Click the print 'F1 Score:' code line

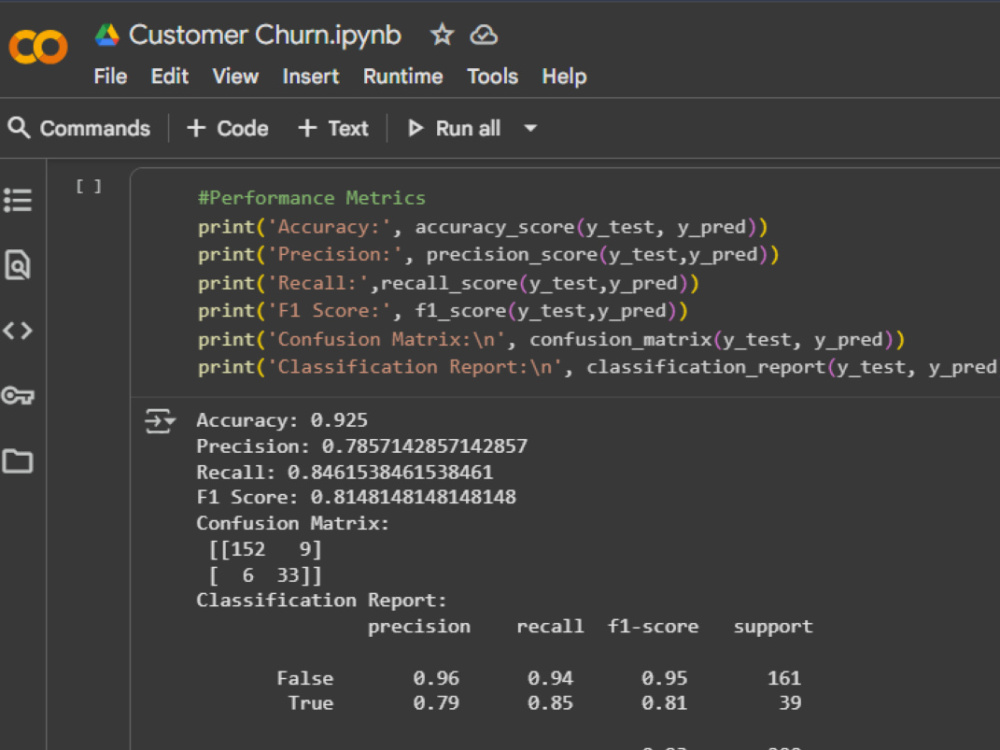[x=443, y=311]
